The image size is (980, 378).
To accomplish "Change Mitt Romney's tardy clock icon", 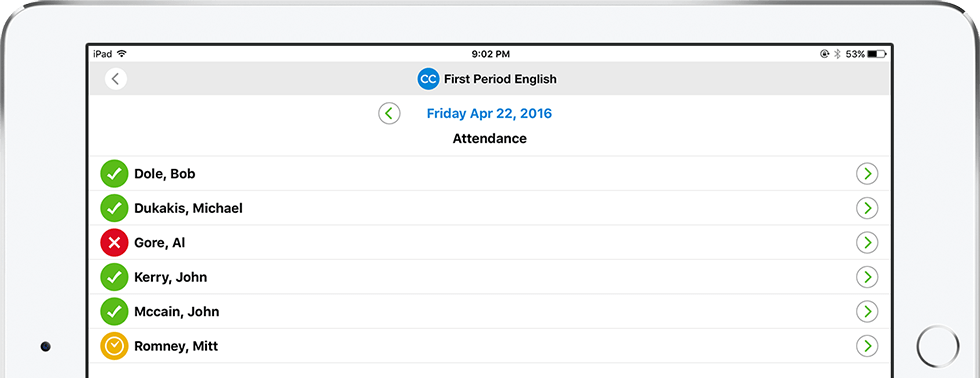I will pos(114,346).
